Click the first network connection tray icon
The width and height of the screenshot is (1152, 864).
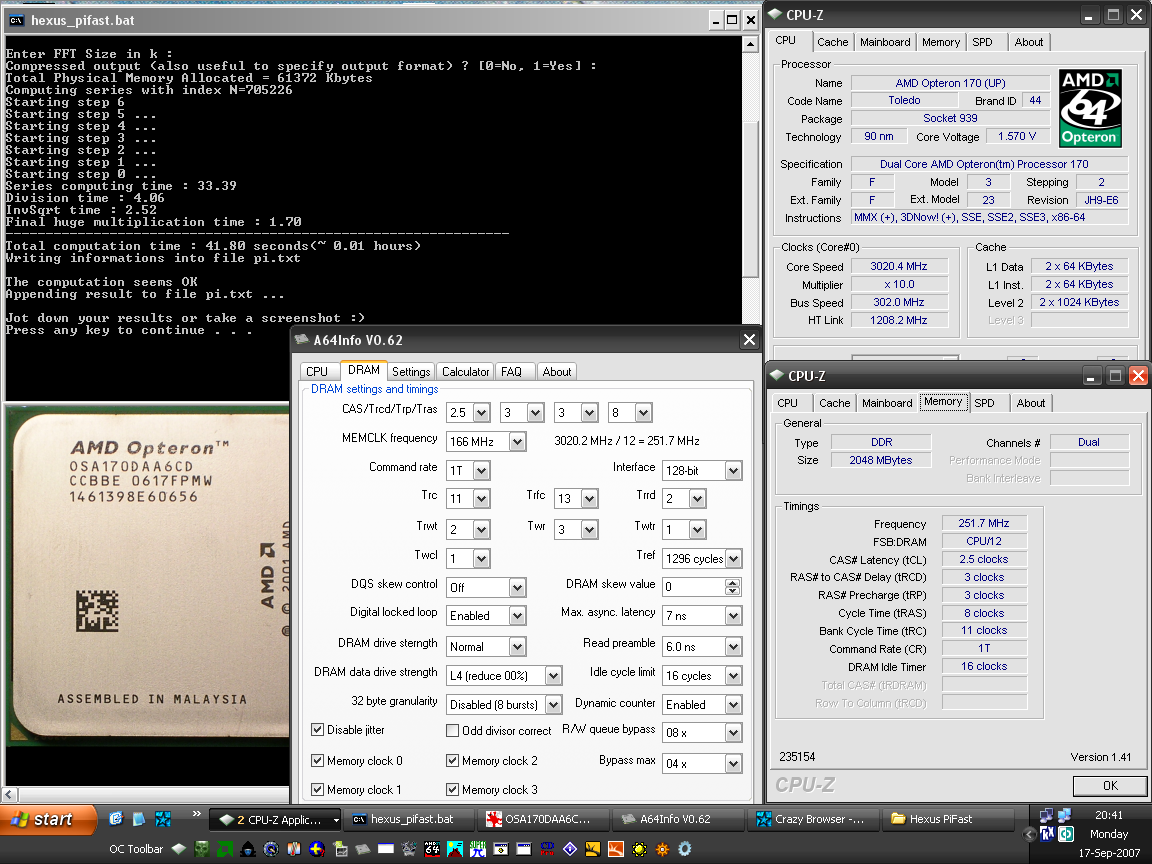click(x=1047, y=815)
